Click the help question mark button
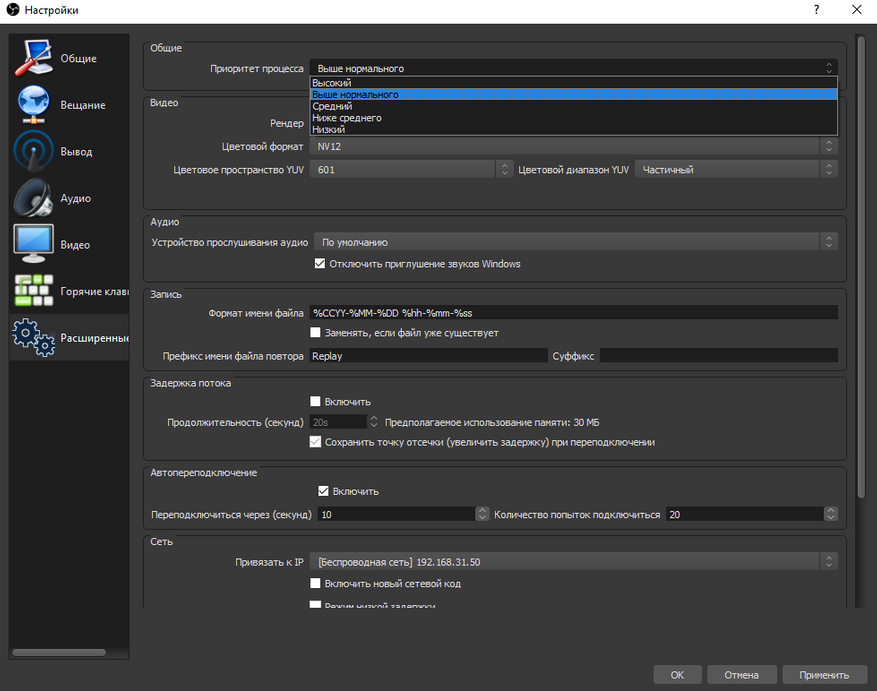This screenshot has height=691, width=877. click(816, 10)
